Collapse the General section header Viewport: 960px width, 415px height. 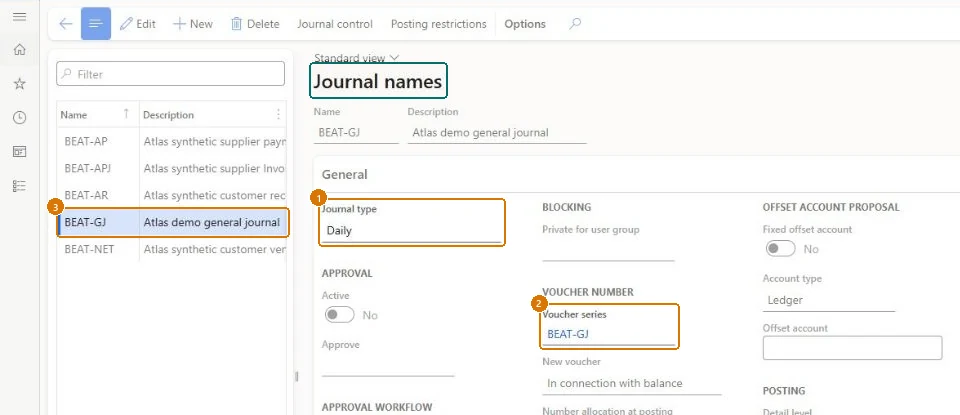click(345, 174)
